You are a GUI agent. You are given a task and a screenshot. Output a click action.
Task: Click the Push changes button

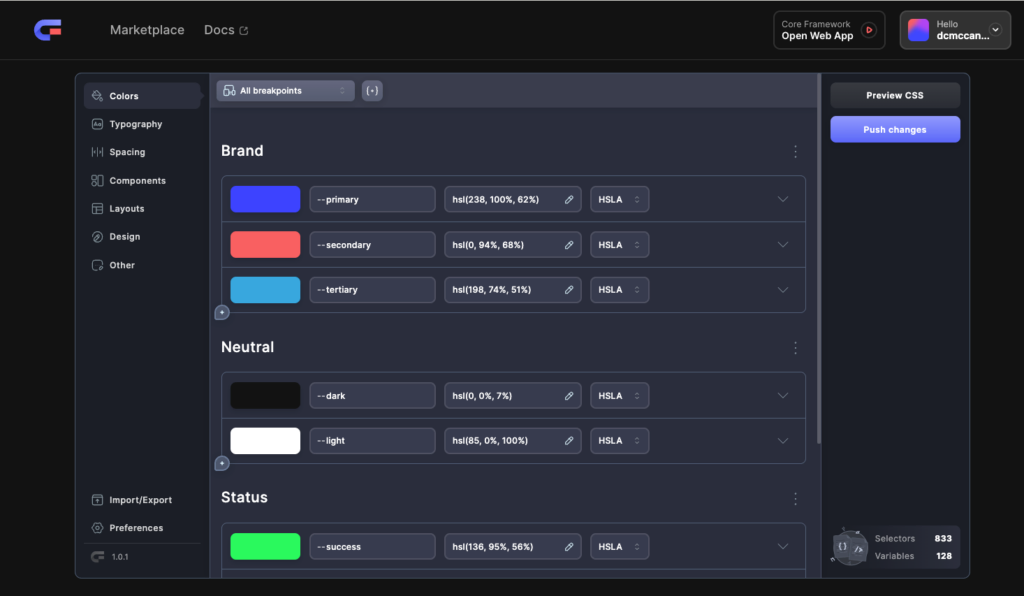click(x=894, y=129)
